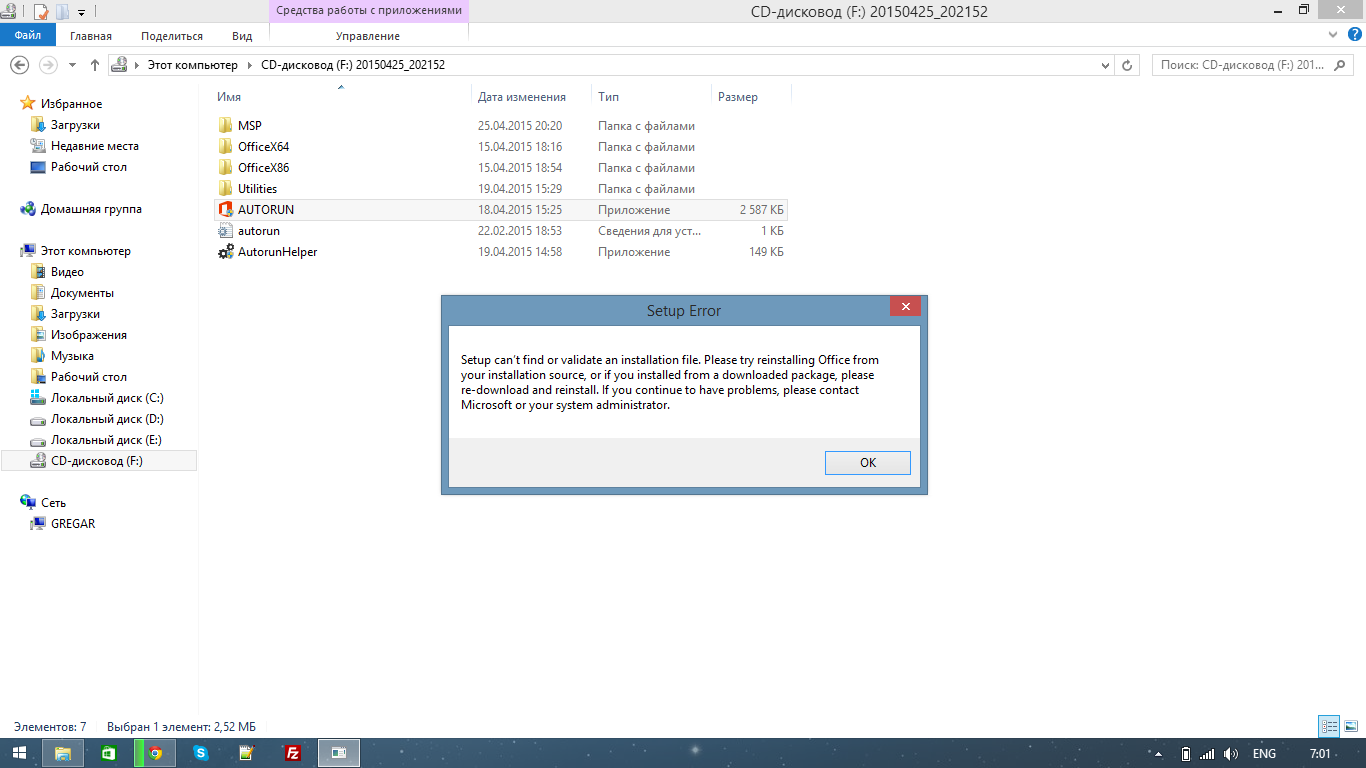Open the address bar history dropdown
Image resolution: width=1366 pixels, height=768 pixels.
[x=1105, y=65]
